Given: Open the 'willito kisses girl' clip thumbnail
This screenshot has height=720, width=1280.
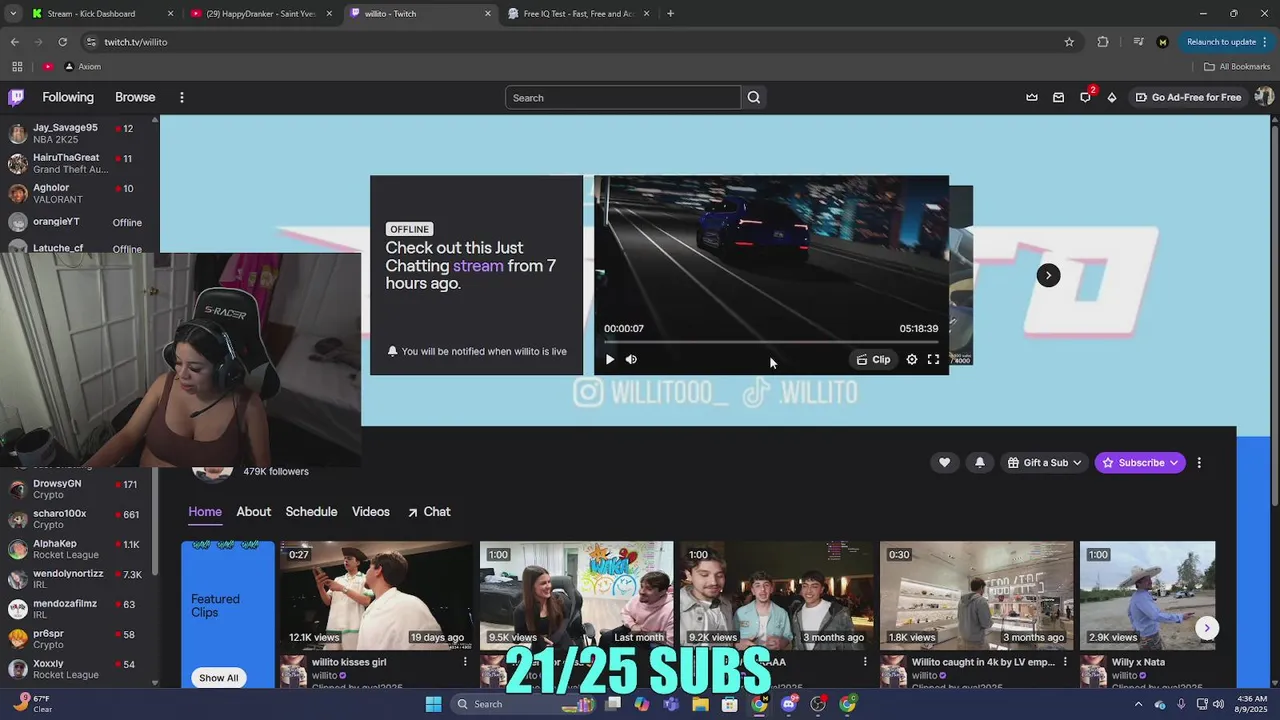Looking at the screenshot, I should click(x=376, y=595).
